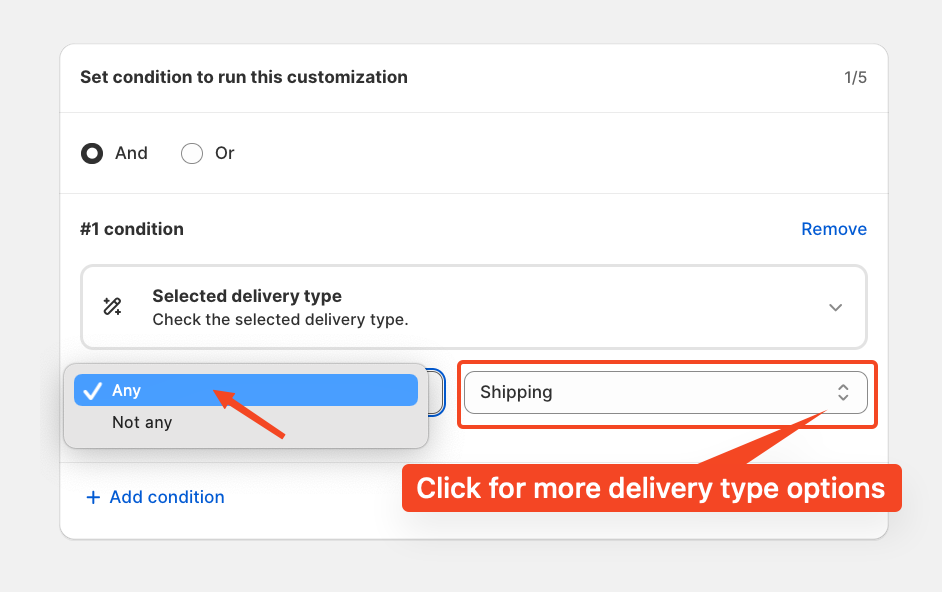Select the And radio button circle
This screenshot has height=592, width=942.
pyautogui.click(x=92, y=153)
